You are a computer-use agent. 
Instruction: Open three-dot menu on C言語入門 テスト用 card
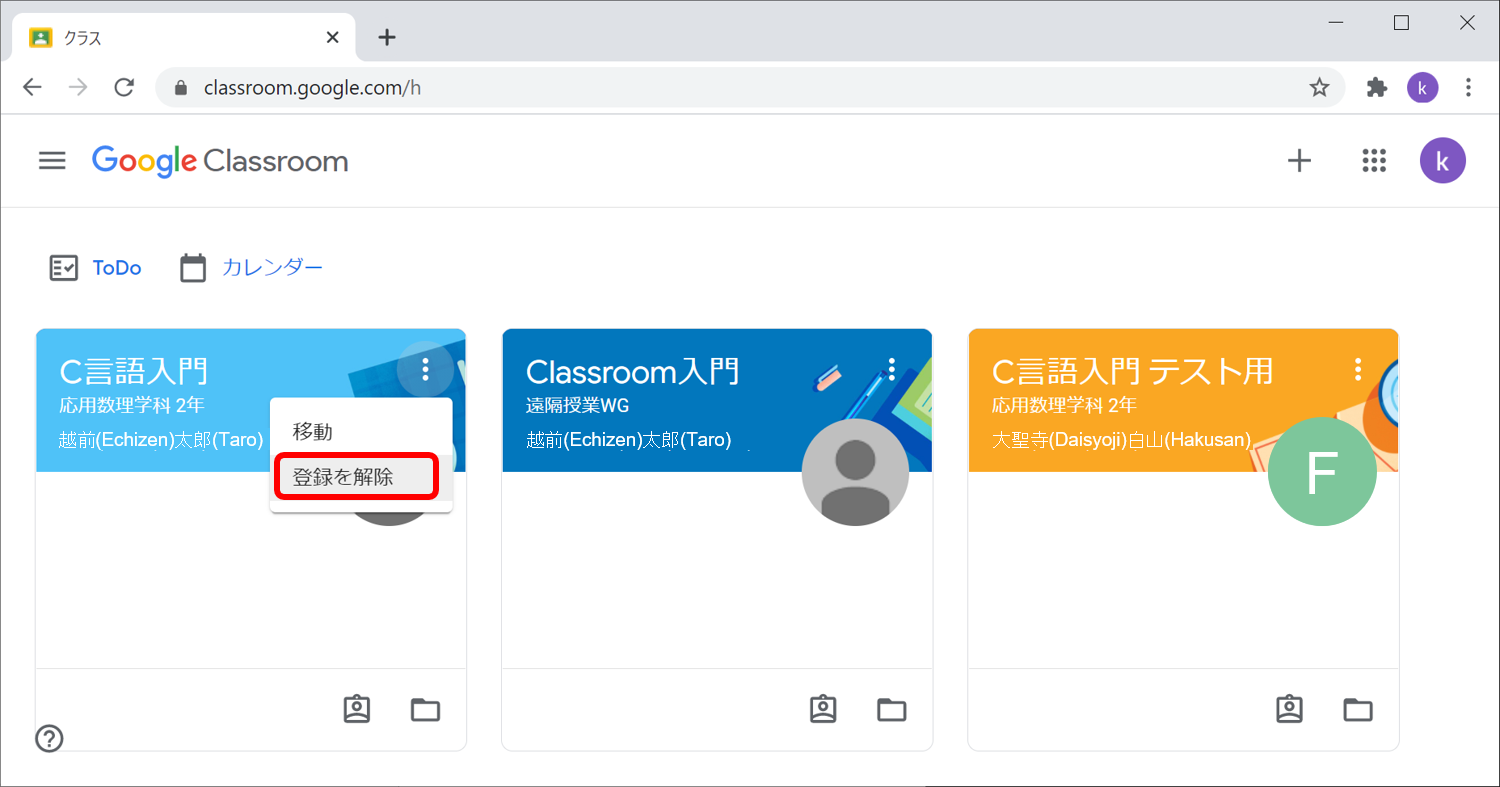pos(1357,369)
